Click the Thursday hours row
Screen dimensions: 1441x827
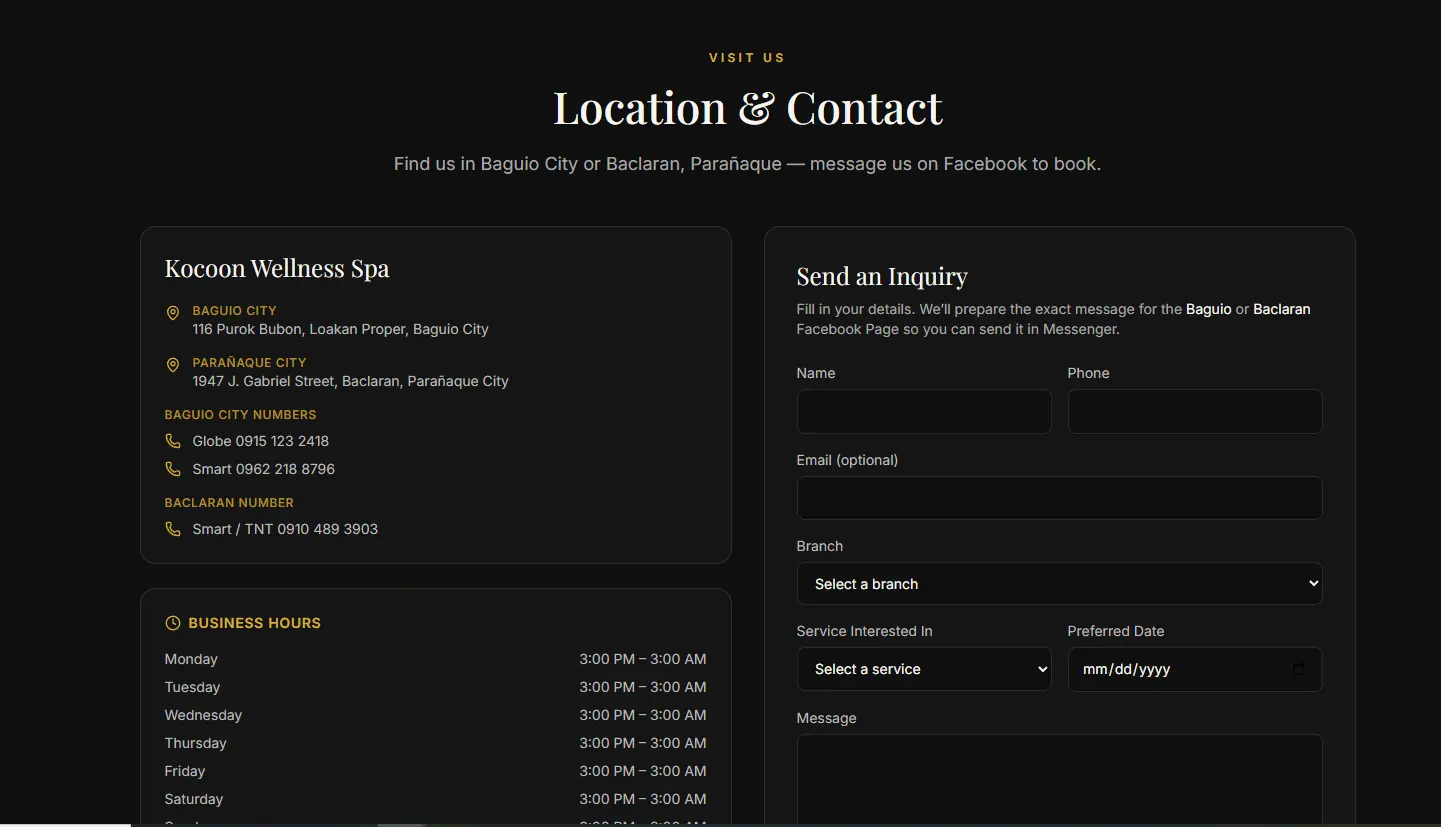(436, 743)
